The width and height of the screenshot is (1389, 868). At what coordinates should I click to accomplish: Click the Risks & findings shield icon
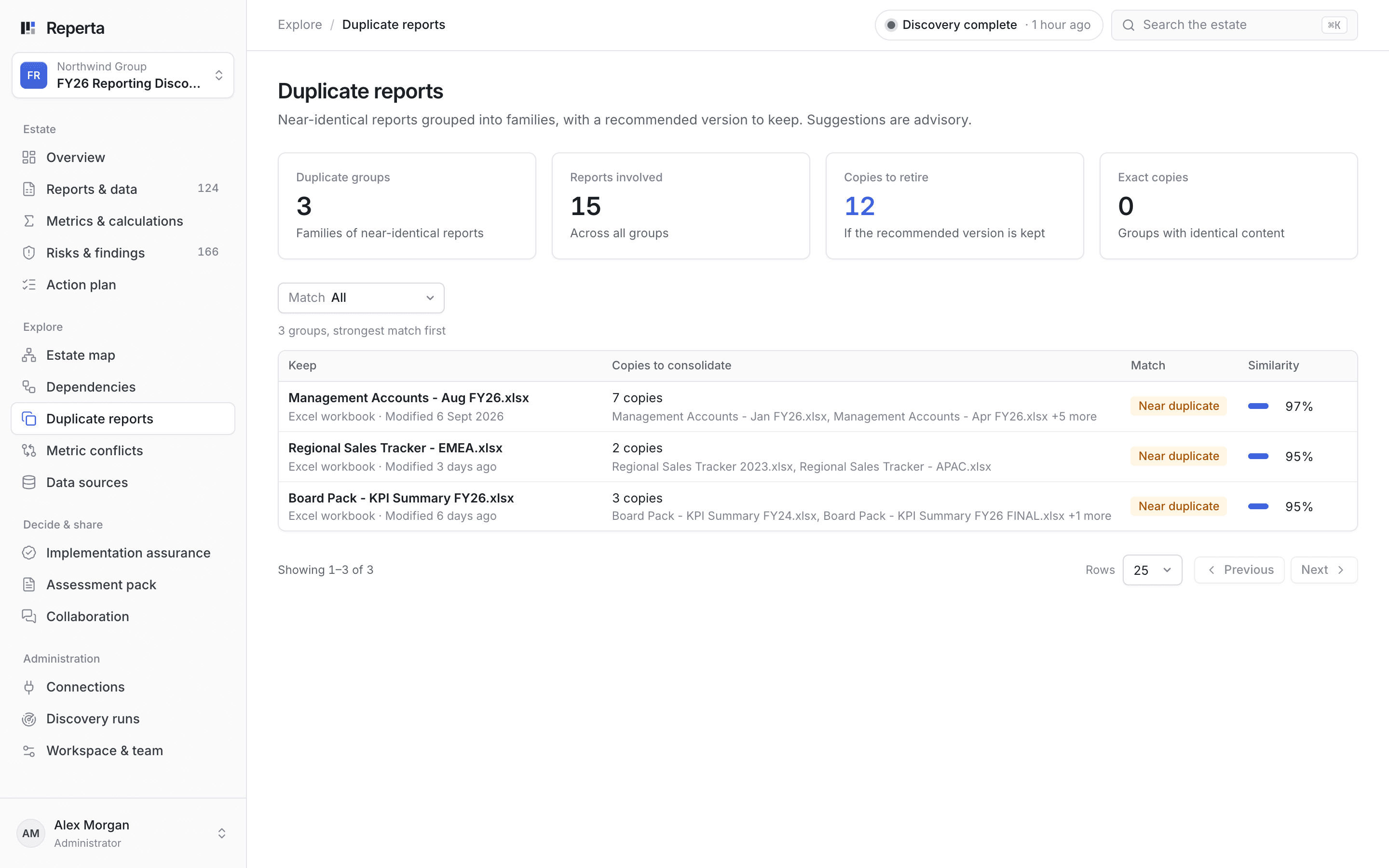coord(29,253)
